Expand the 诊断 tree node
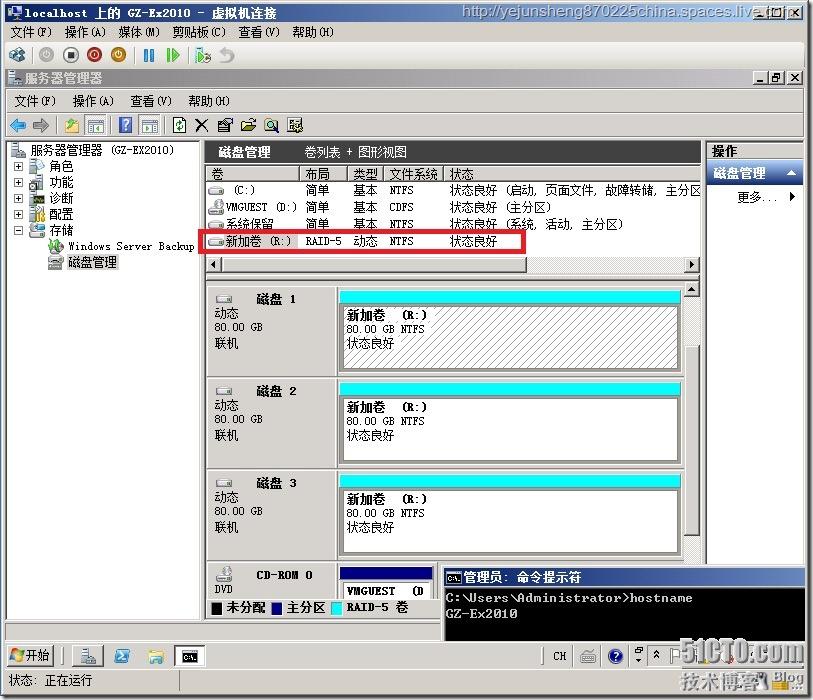The width and height of the screenshot is (813, 700). (18, 199)
